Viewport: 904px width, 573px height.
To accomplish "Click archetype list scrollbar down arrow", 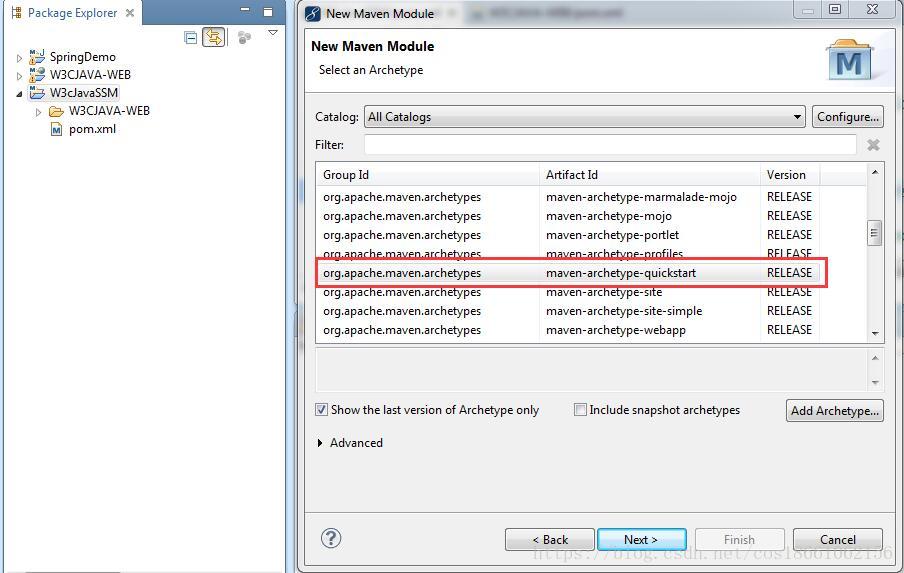I will pyautogui.click(x=875, y=333).
